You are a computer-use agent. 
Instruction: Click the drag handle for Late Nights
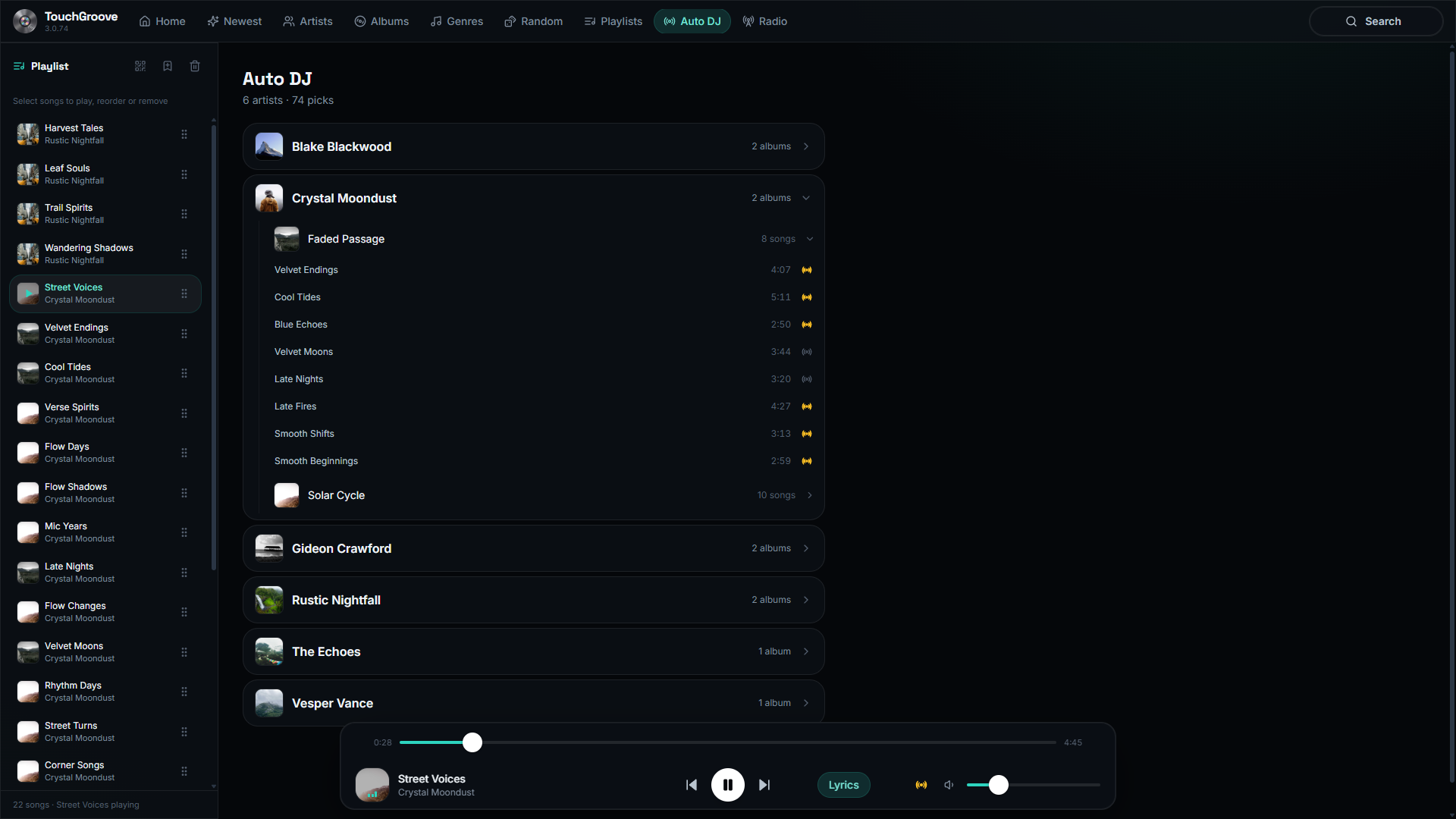pos(184,573)
